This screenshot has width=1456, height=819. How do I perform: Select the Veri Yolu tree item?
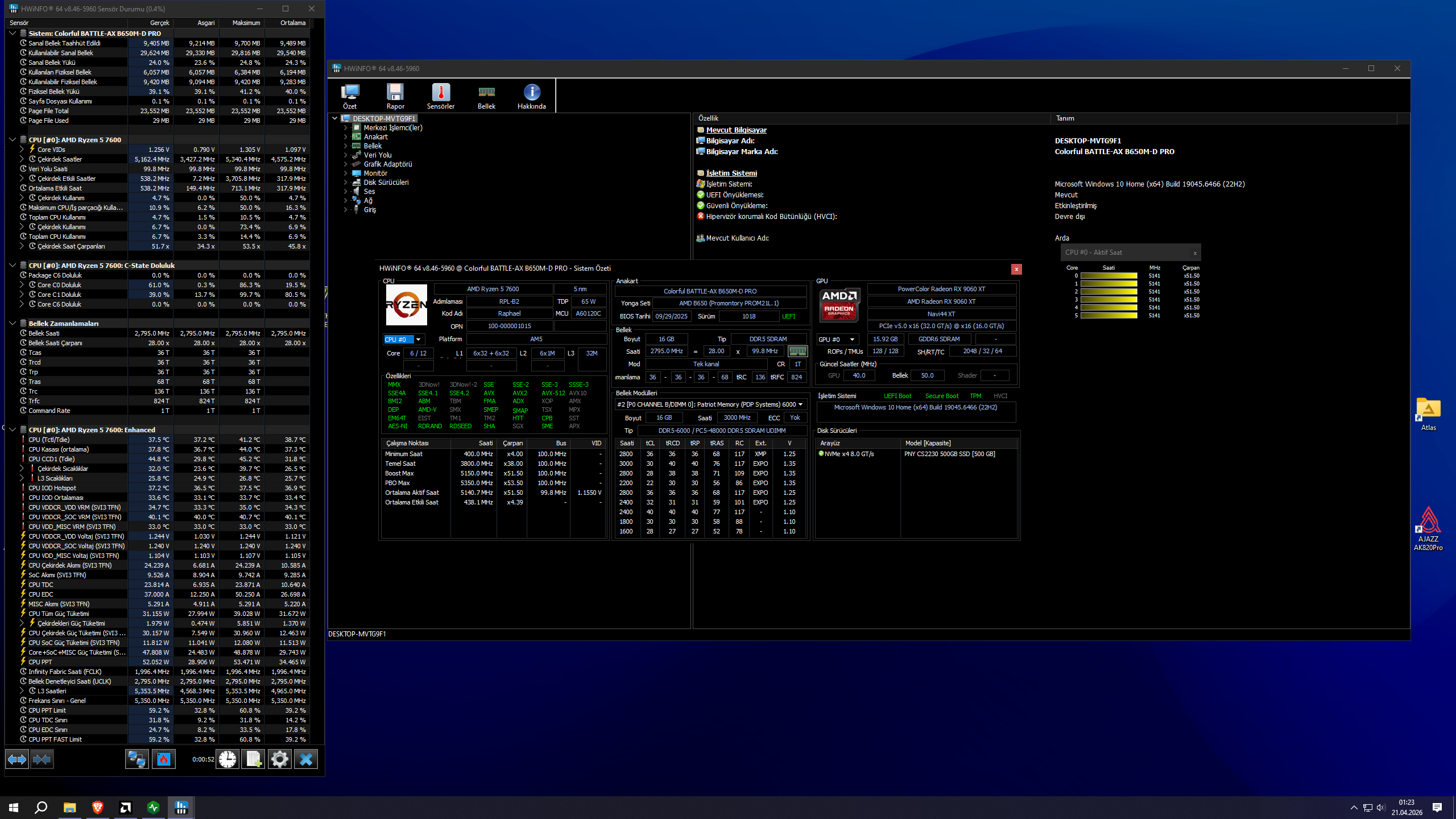click(378, 155)
